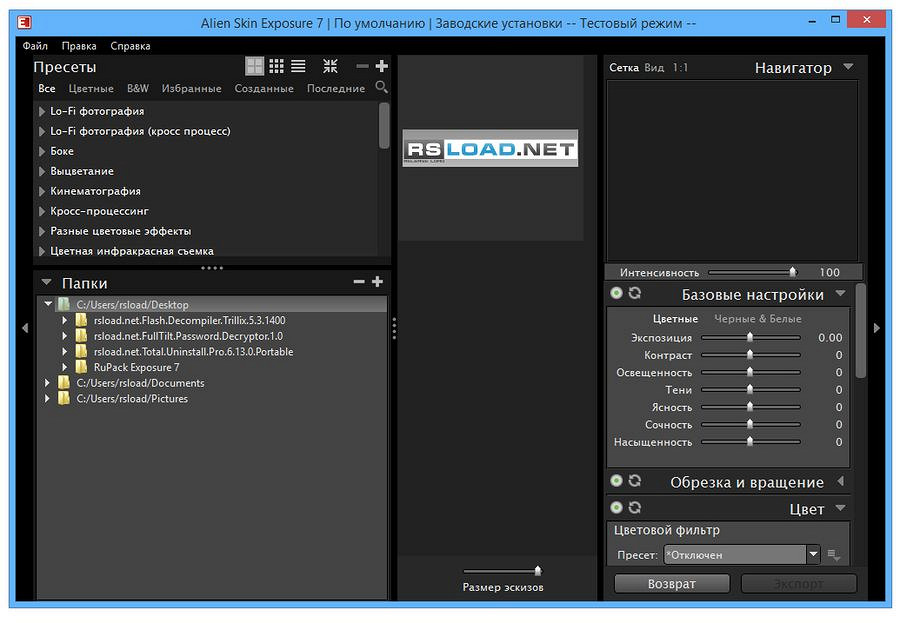
Task: Select rsload.net.FullTilt.Password.Decryptor.1.0 folder
Action: [x=188, y=336]
